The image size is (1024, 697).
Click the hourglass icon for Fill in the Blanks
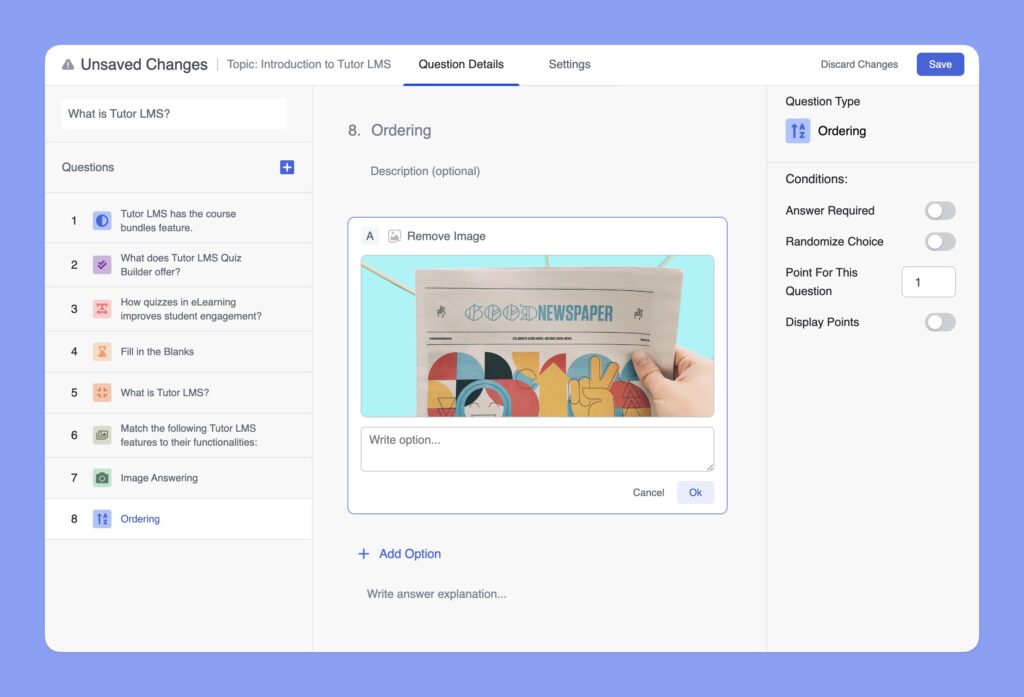102,351
